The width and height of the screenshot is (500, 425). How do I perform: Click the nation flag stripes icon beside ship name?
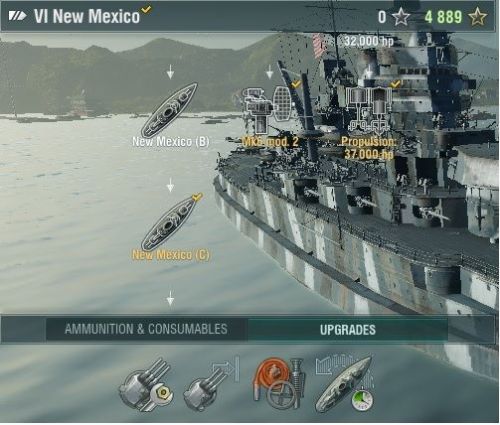tap(17, 16)
